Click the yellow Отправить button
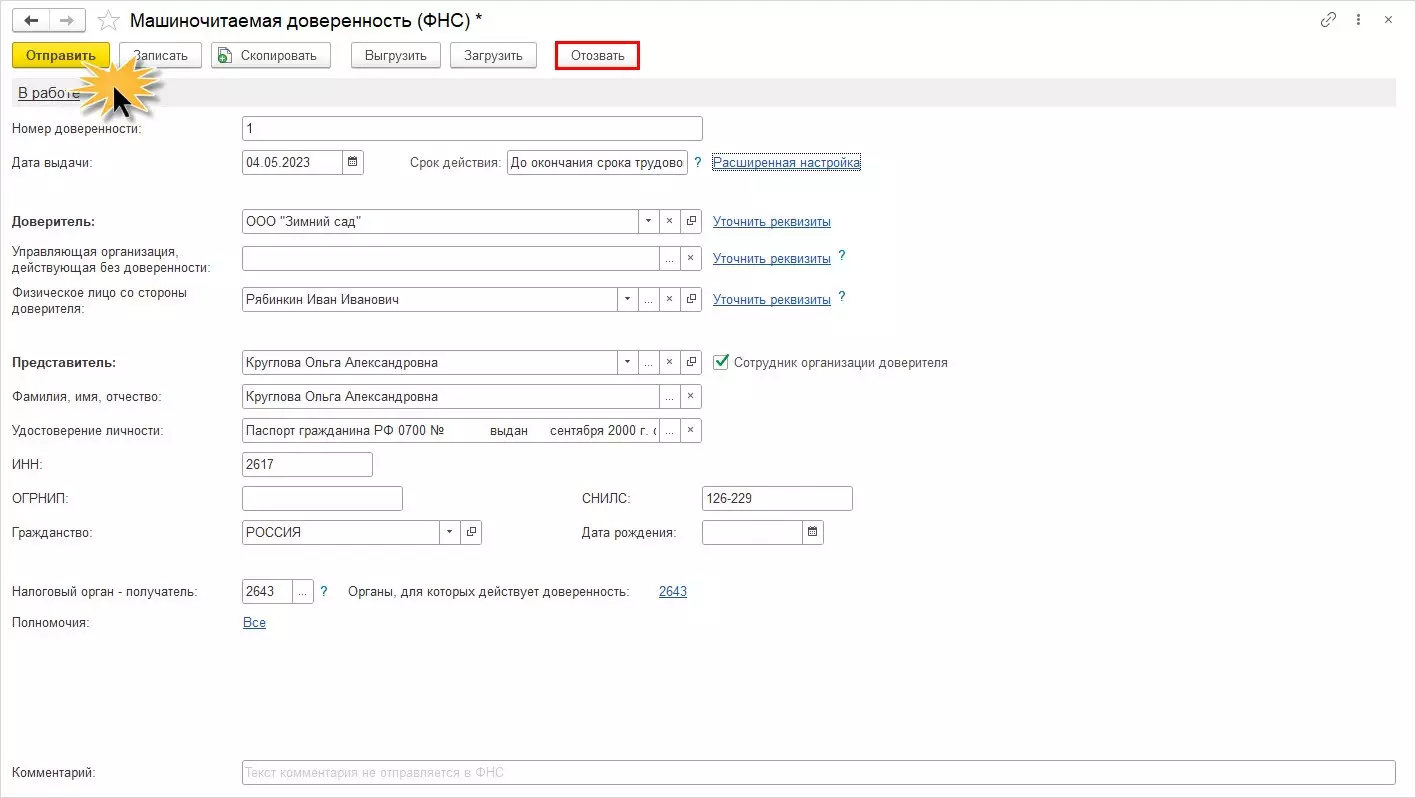Image resolution: width=1416 pixels, height=798 pixels. pos(61,55)
